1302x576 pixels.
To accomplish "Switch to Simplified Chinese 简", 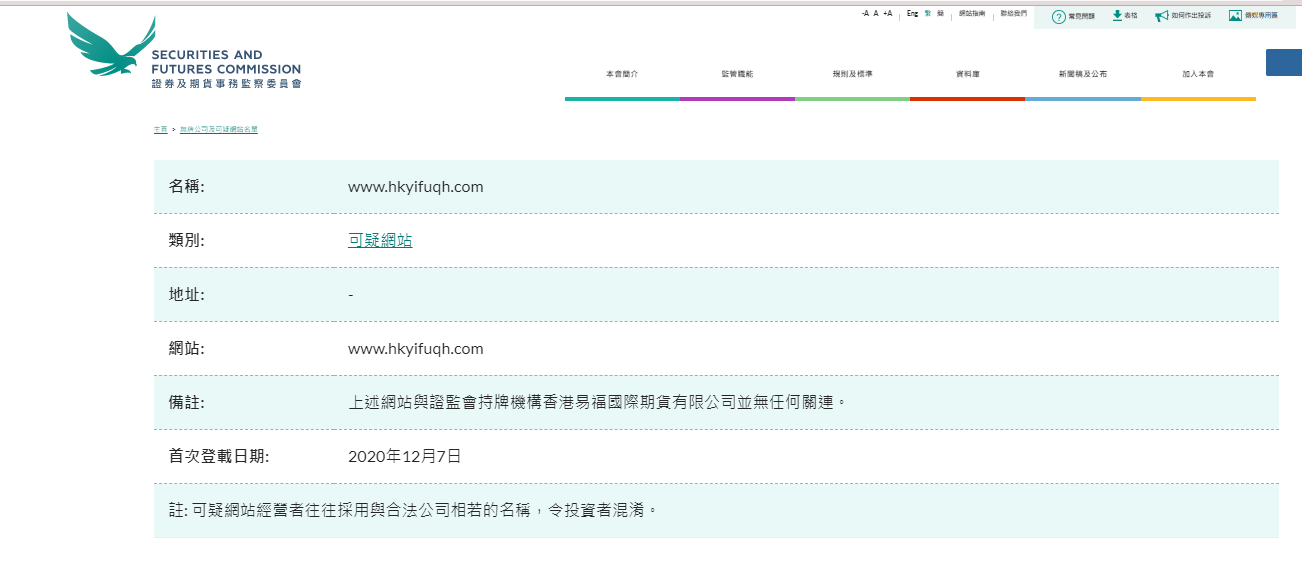I will (940, 14).
